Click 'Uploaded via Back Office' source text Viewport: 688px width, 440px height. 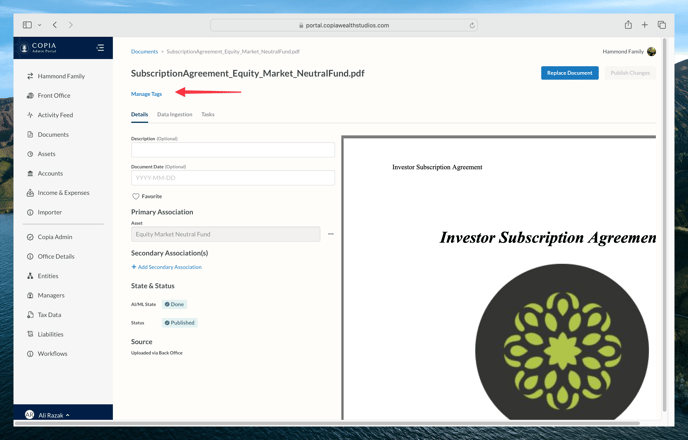pyautogui.click(x=157, y=353)
